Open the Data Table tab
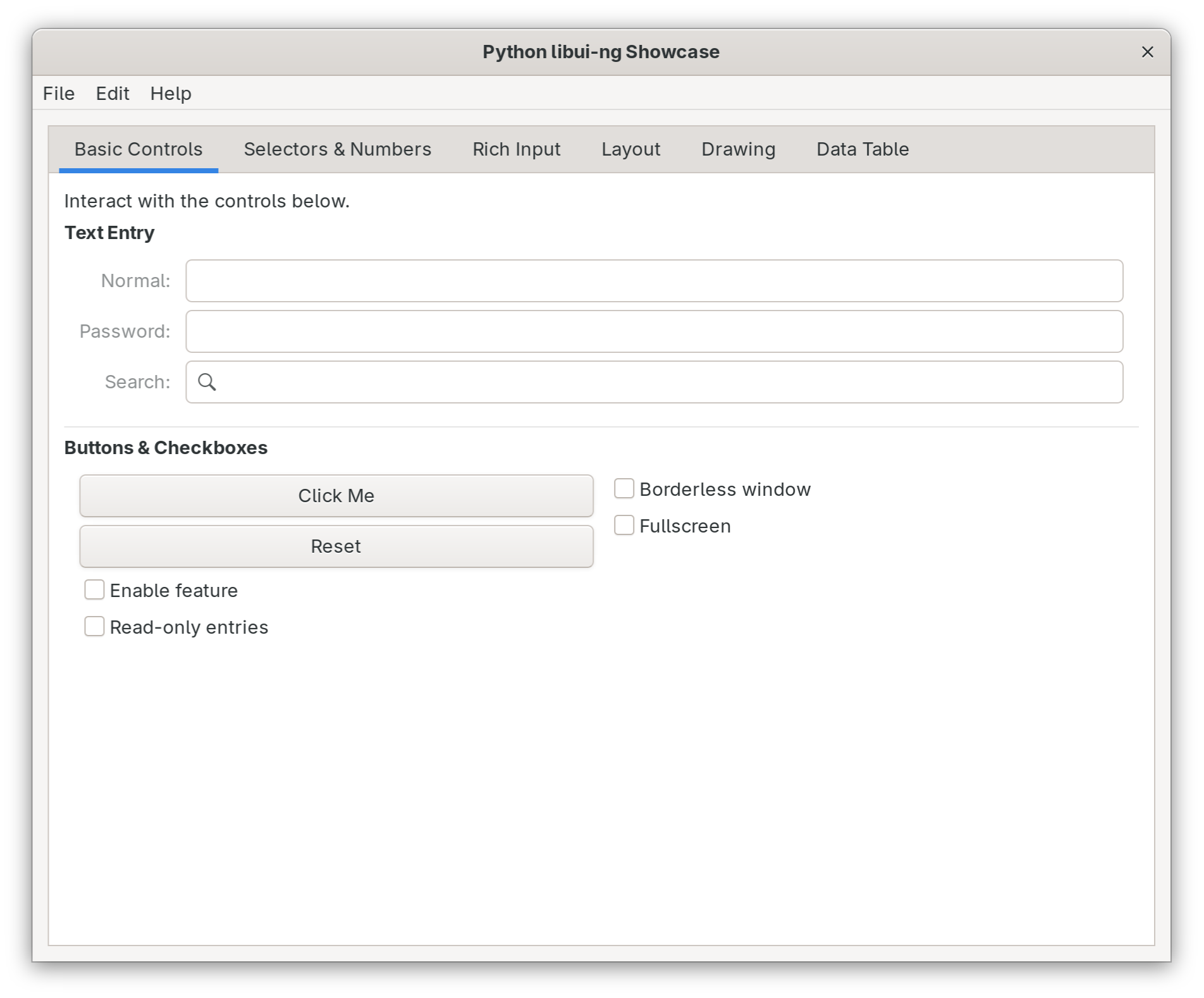This screenshot has width=1204, height=998. pyautogui.click(x=863, y=149)
